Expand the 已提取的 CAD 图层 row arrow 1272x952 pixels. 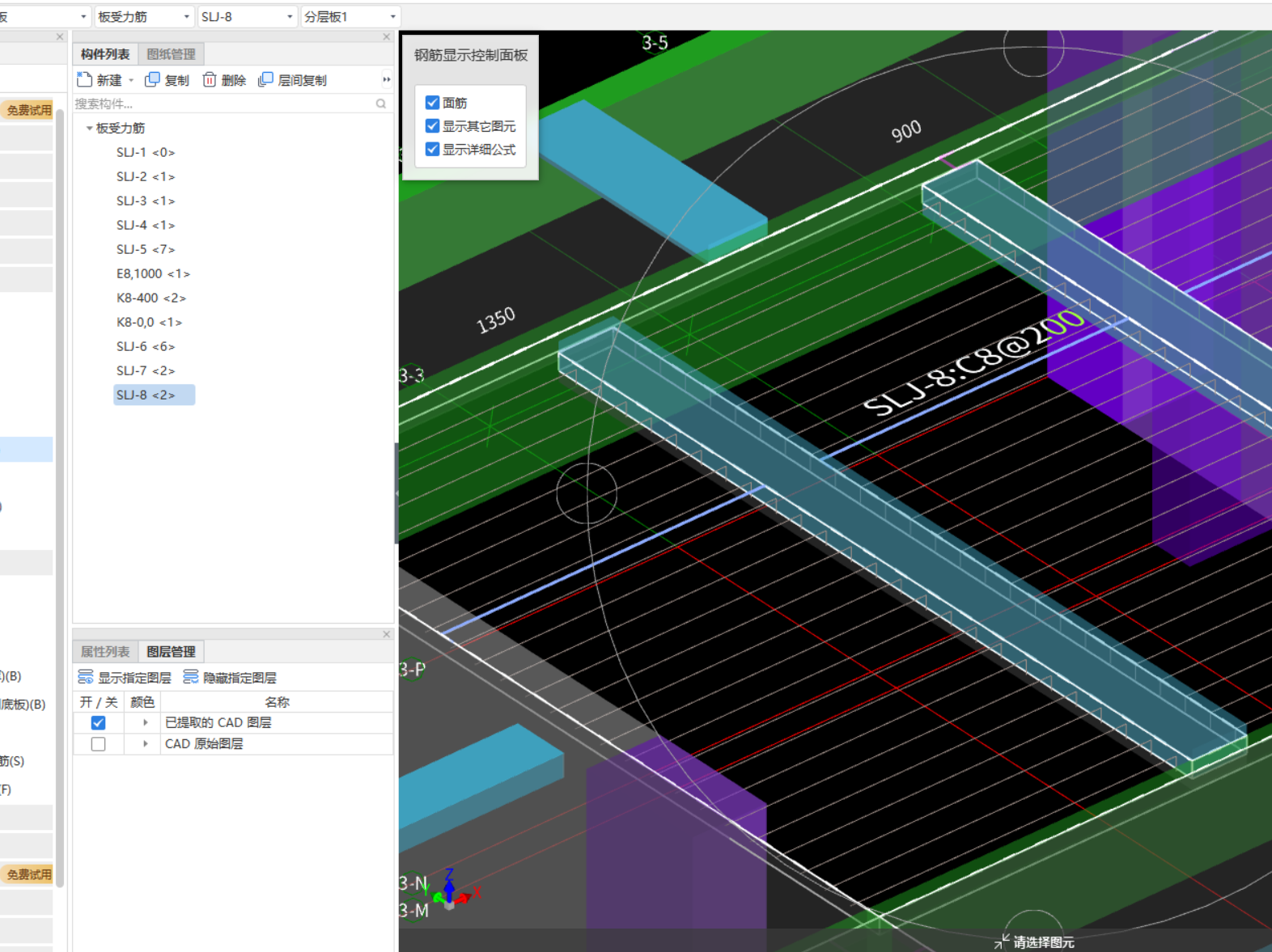(146, 722)
